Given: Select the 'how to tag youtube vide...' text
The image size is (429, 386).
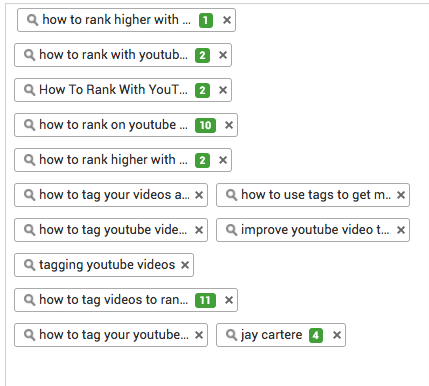Looking at the screenshot, I should point(113,230).
